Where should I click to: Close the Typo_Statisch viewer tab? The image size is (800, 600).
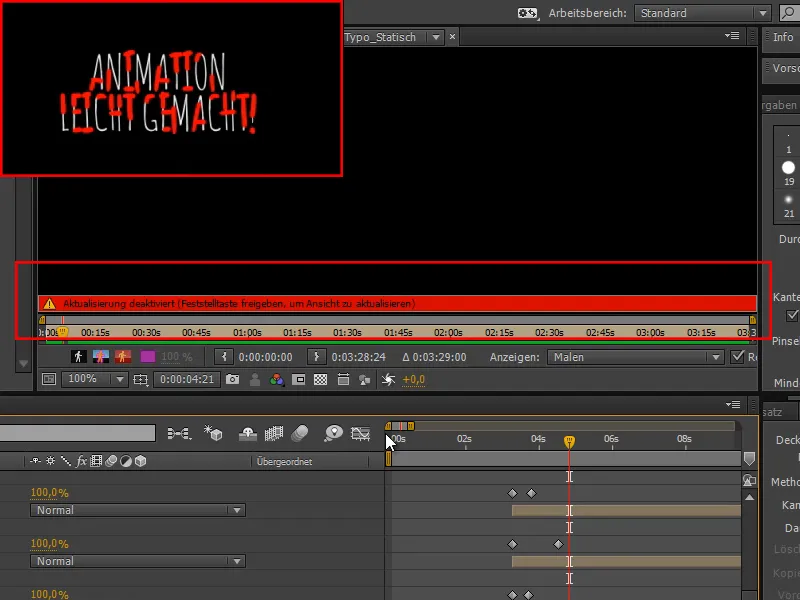click(452, 37)
